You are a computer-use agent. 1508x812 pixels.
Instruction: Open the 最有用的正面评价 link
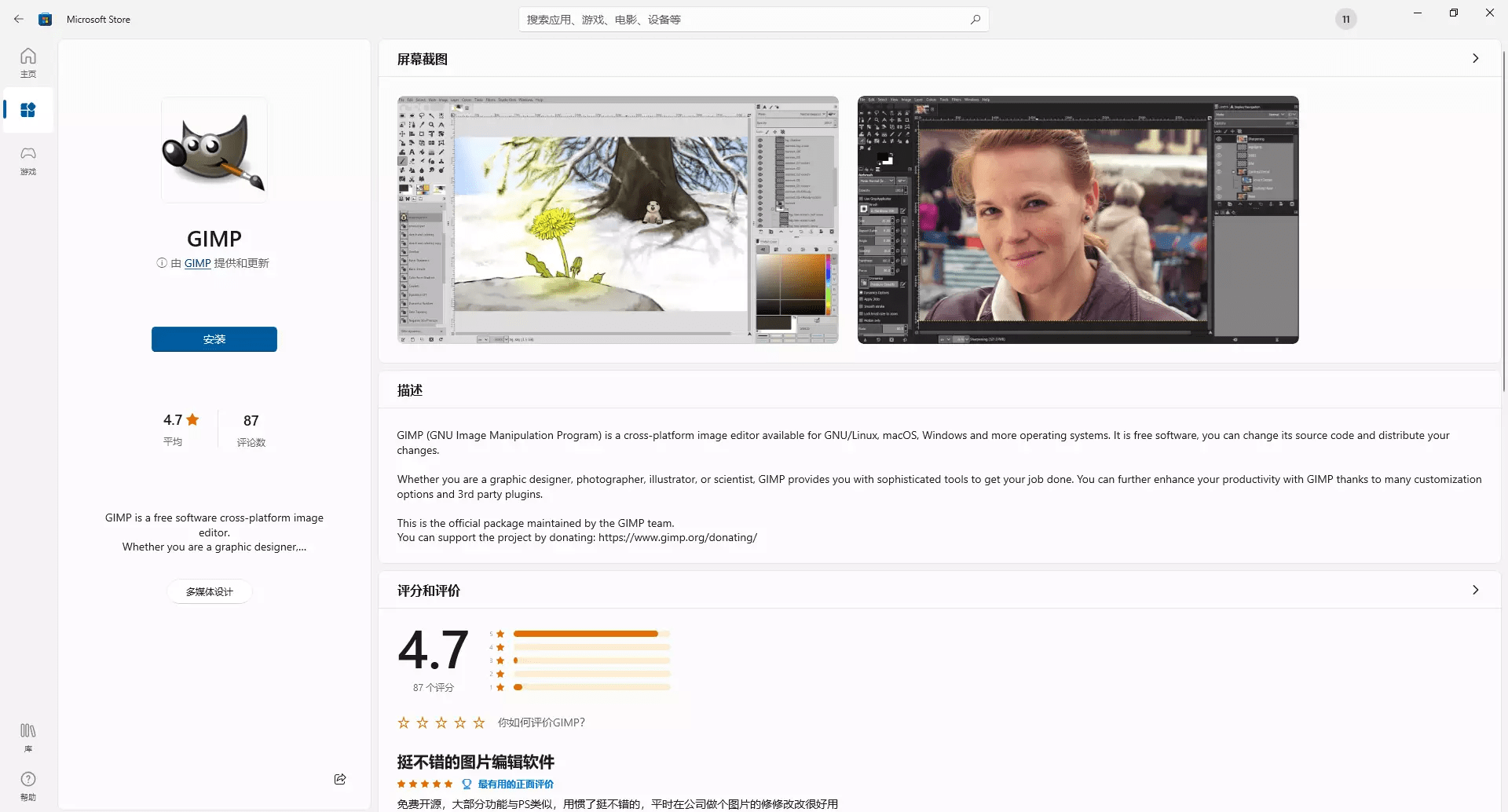tap(516, 784)
